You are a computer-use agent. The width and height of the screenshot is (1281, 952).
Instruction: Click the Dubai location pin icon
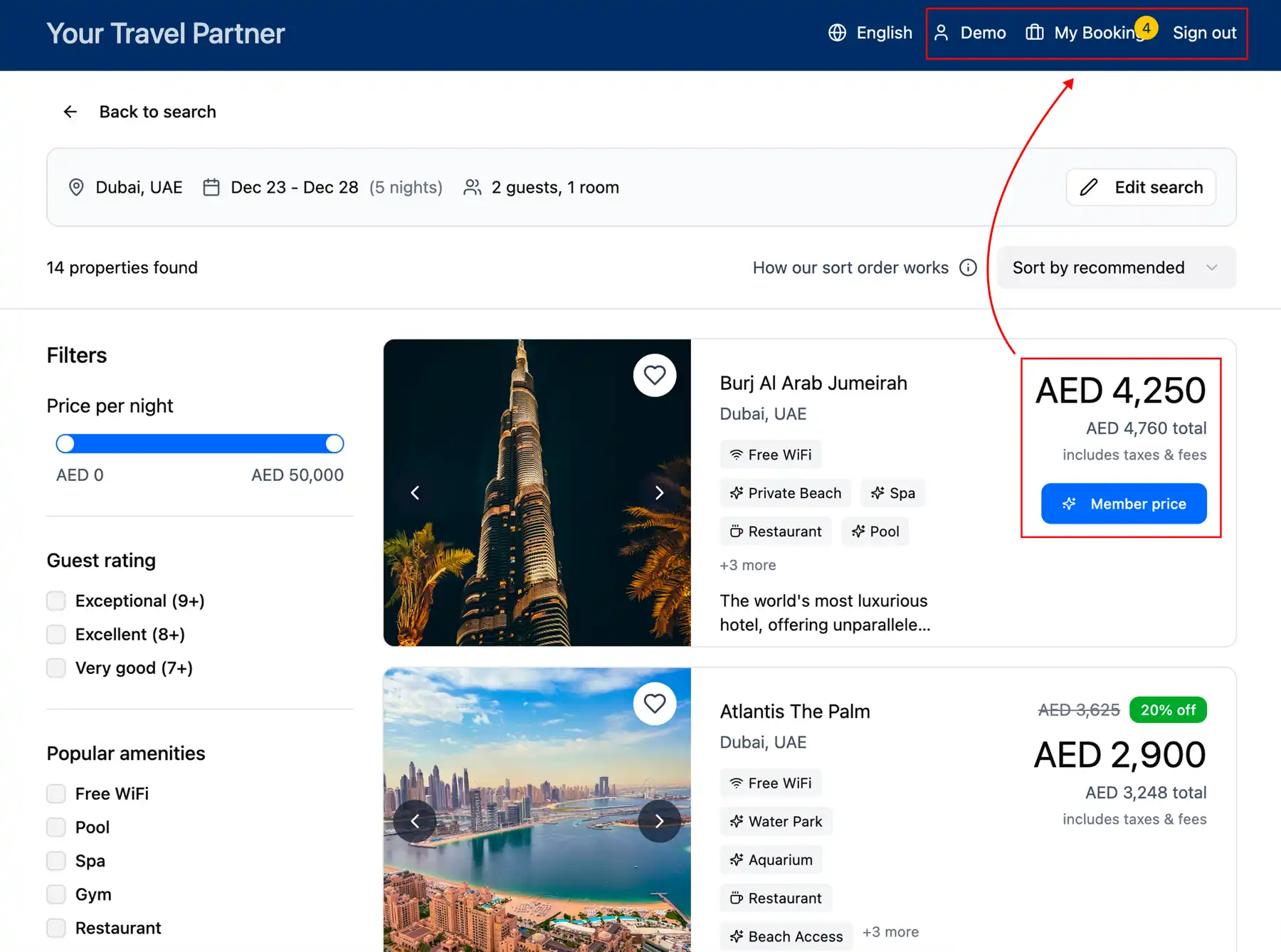pyautogui.click(x=76, y=187)
